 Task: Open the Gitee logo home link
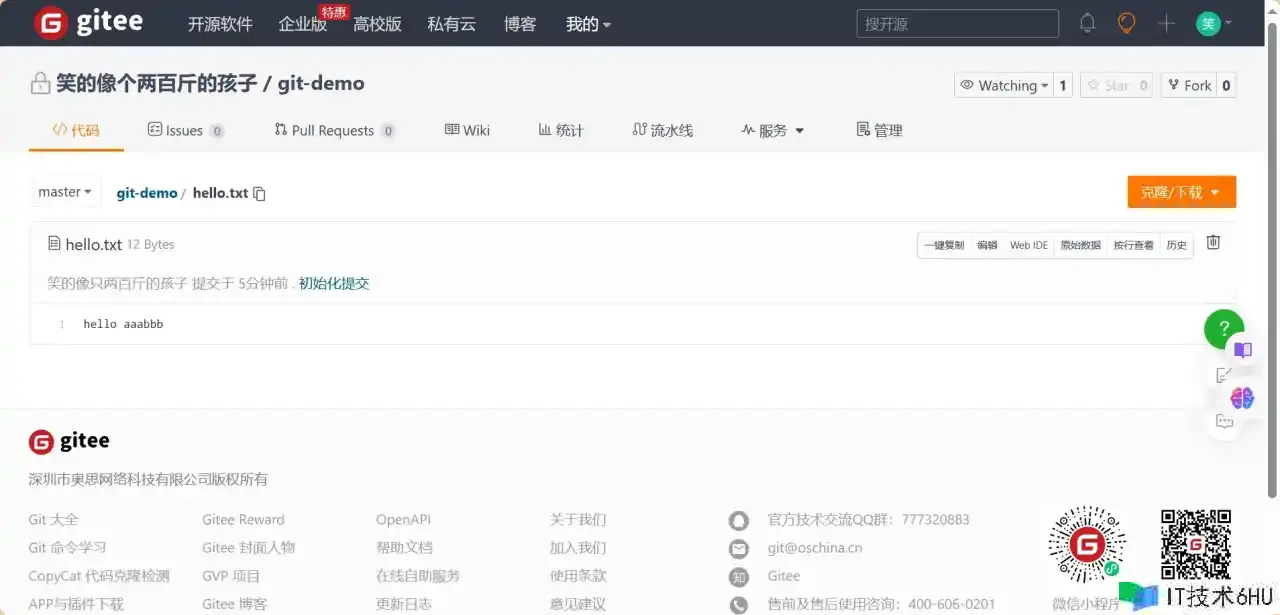88,23
